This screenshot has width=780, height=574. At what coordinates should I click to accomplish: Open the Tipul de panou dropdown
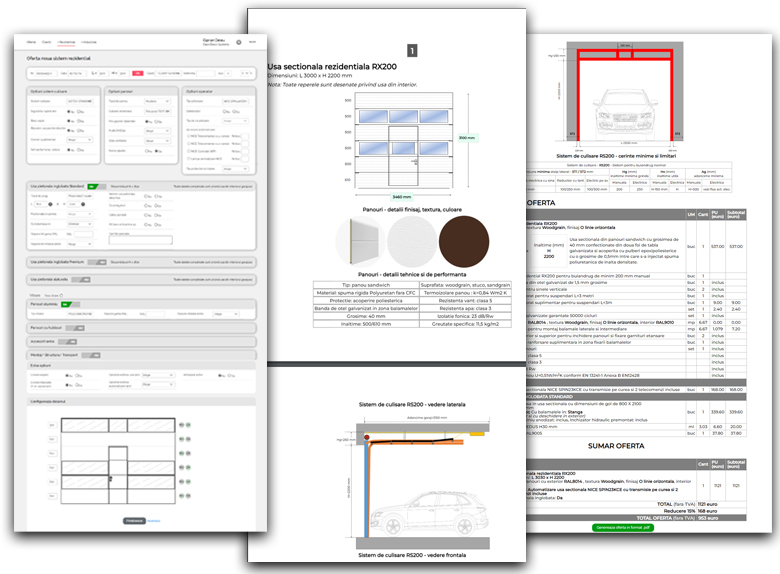[x=157, y=101]
